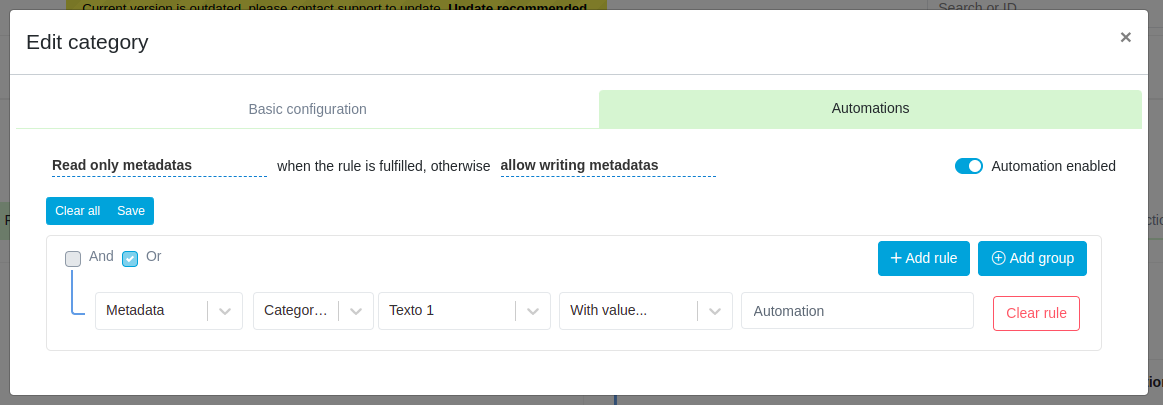Remove the rule with Clear rule
Screen dimensions: 1163x405
click(x=1036, y=313)
